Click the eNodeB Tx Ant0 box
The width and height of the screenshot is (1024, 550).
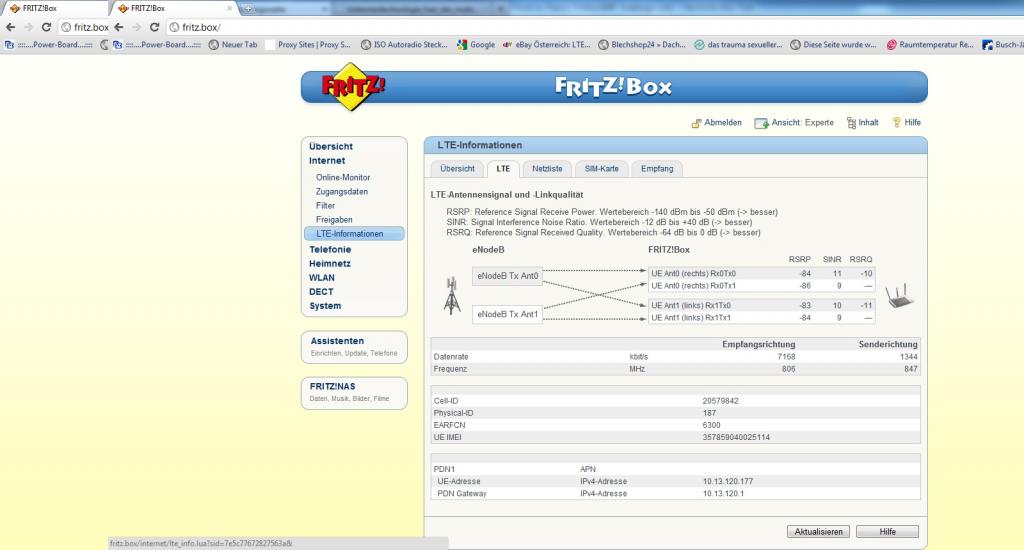pos(507,276)
